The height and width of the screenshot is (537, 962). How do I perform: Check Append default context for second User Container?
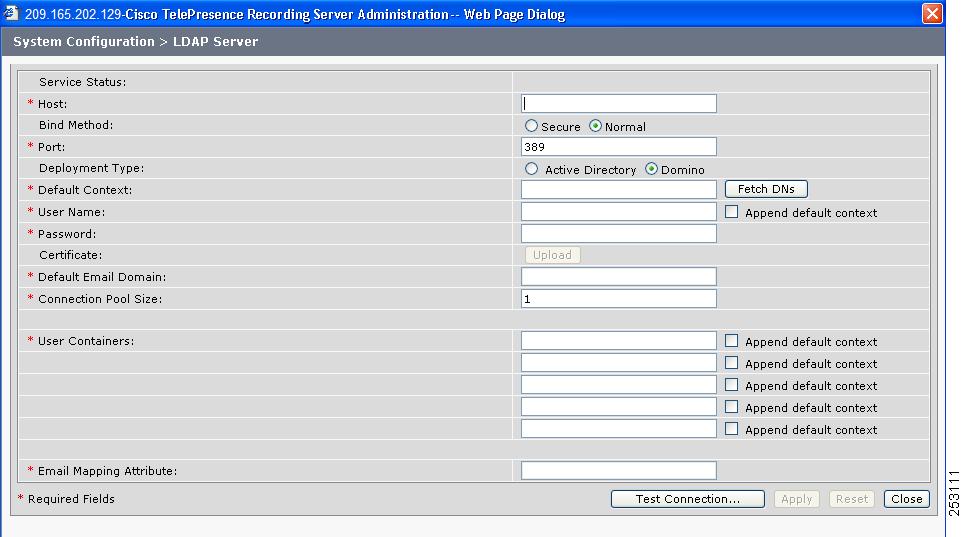tap(731, 363)
